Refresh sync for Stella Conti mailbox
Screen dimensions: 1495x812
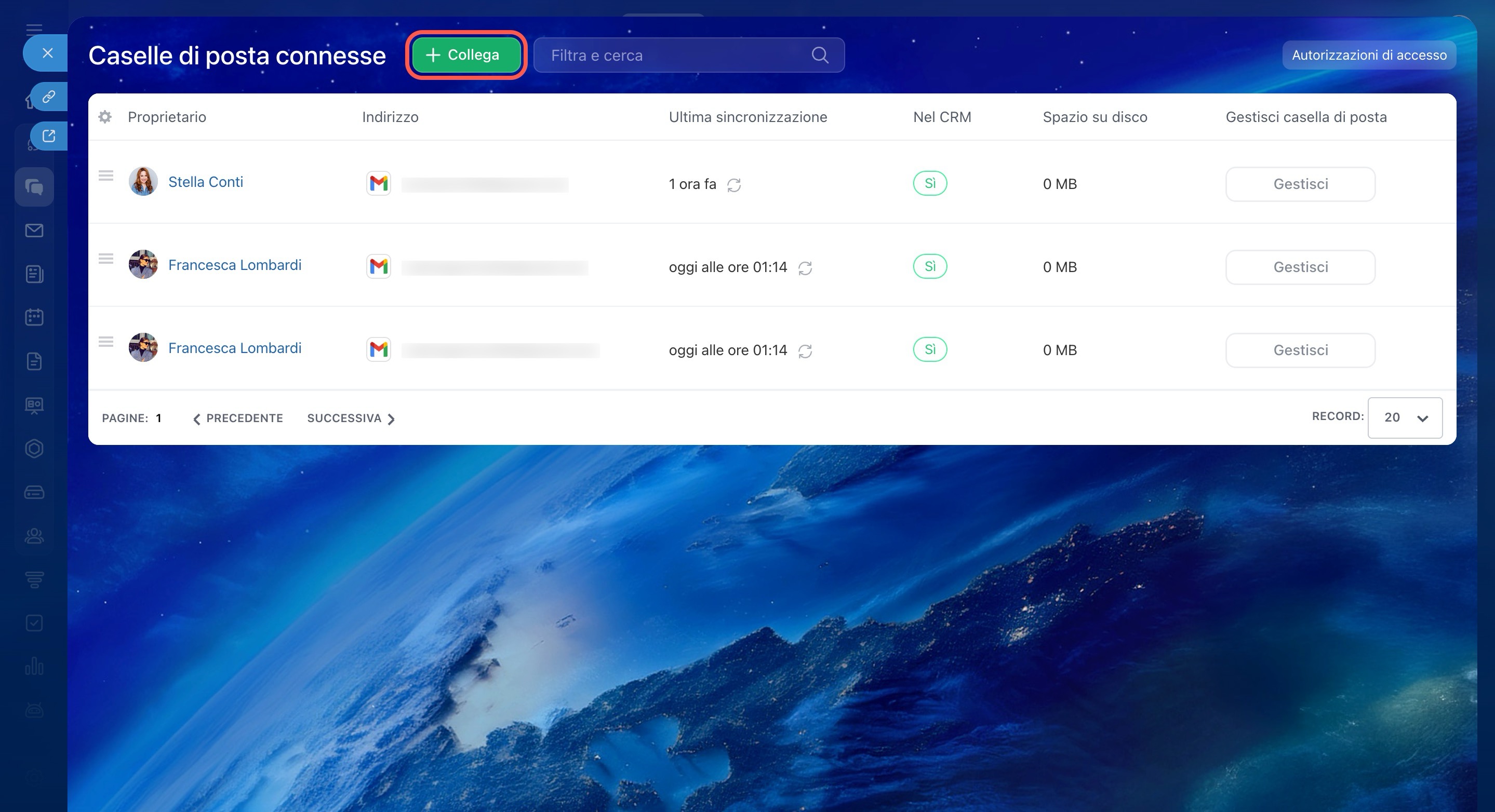[734, 185]
